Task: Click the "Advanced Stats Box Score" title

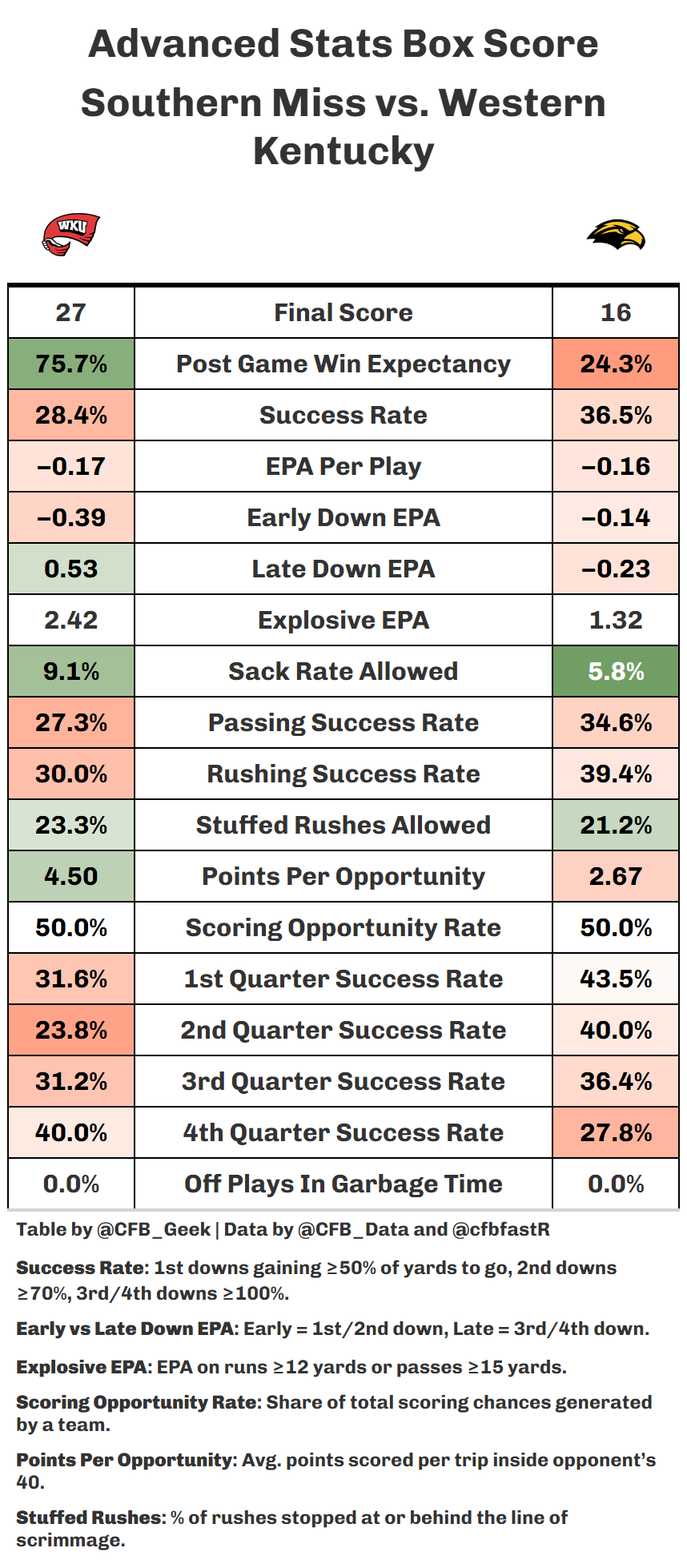Action: [x=343, y=44]
